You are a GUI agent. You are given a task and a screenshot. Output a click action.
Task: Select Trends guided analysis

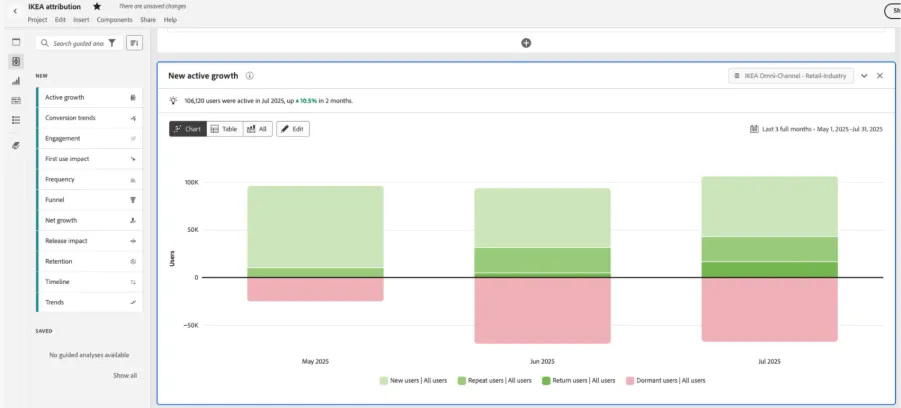[x=90, y=302]
